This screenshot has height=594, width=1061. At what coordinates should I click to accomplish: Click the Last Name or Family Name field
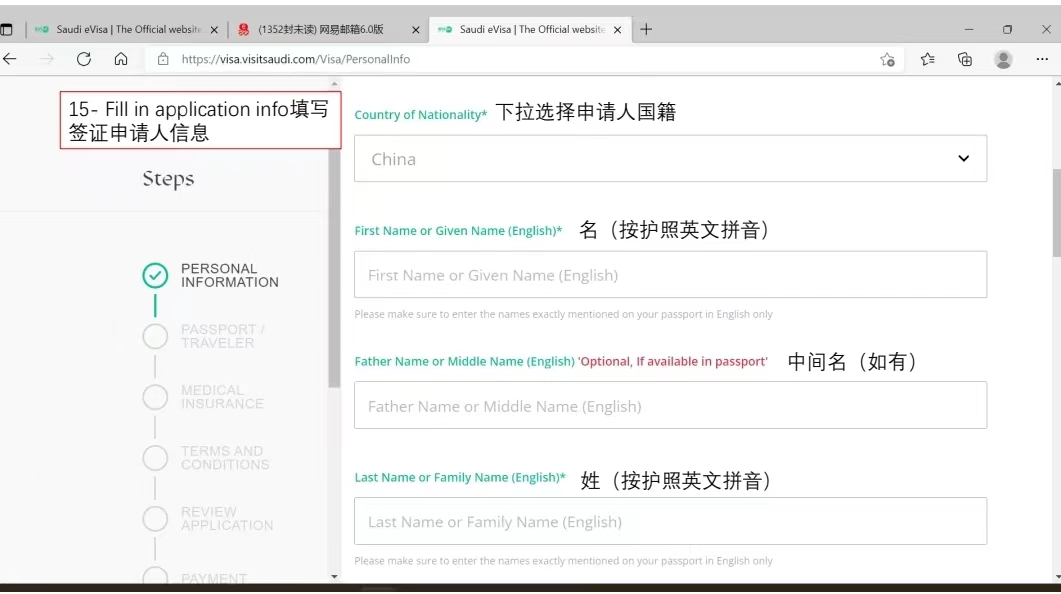[671, 521]
